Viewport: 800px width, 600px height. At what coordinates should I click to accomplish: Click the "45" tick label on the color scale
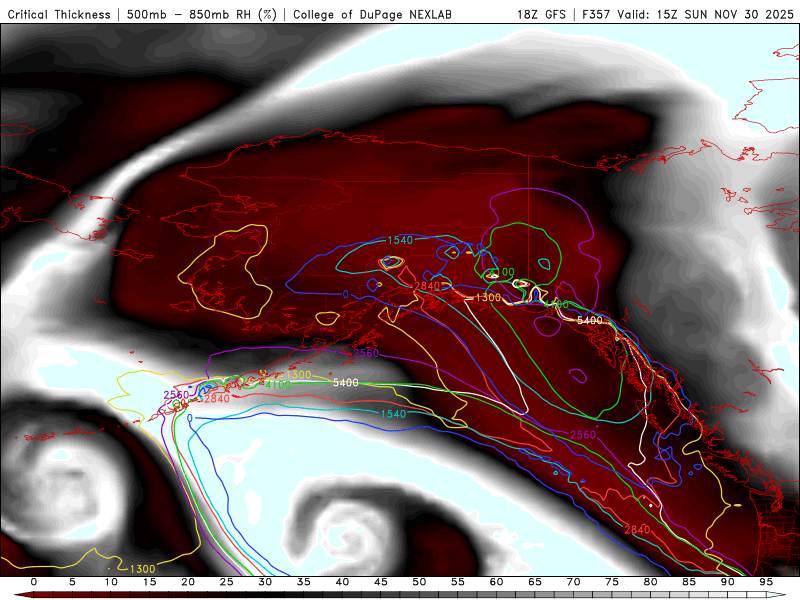381,582
